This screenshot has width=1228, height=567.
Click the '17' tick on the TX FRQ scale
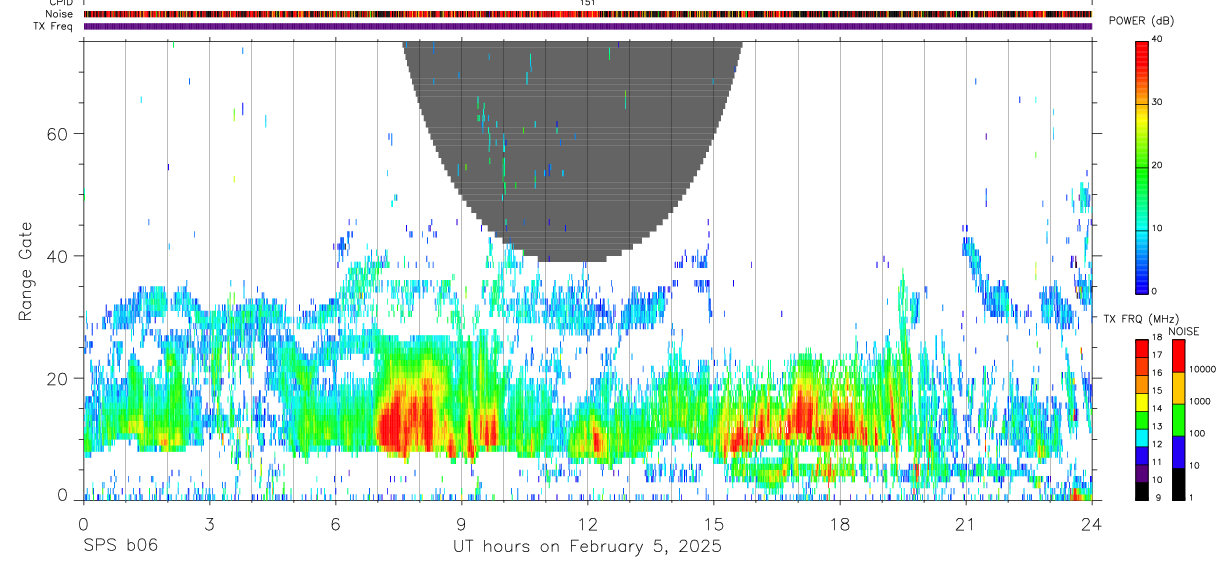[x=1158, y=356]
